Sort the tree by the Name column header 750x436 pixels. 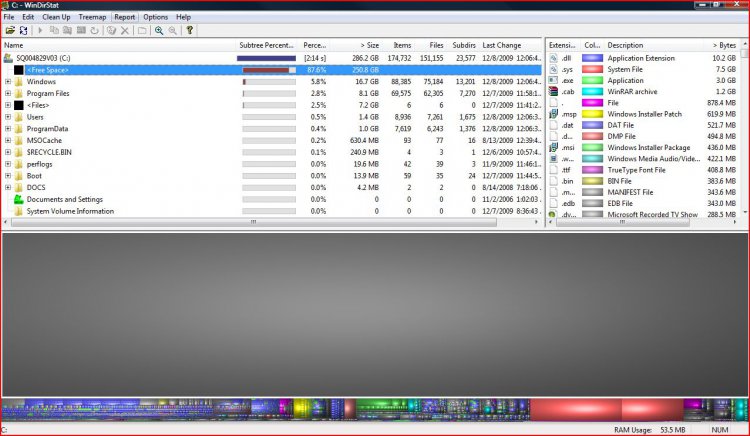(119, 45)
